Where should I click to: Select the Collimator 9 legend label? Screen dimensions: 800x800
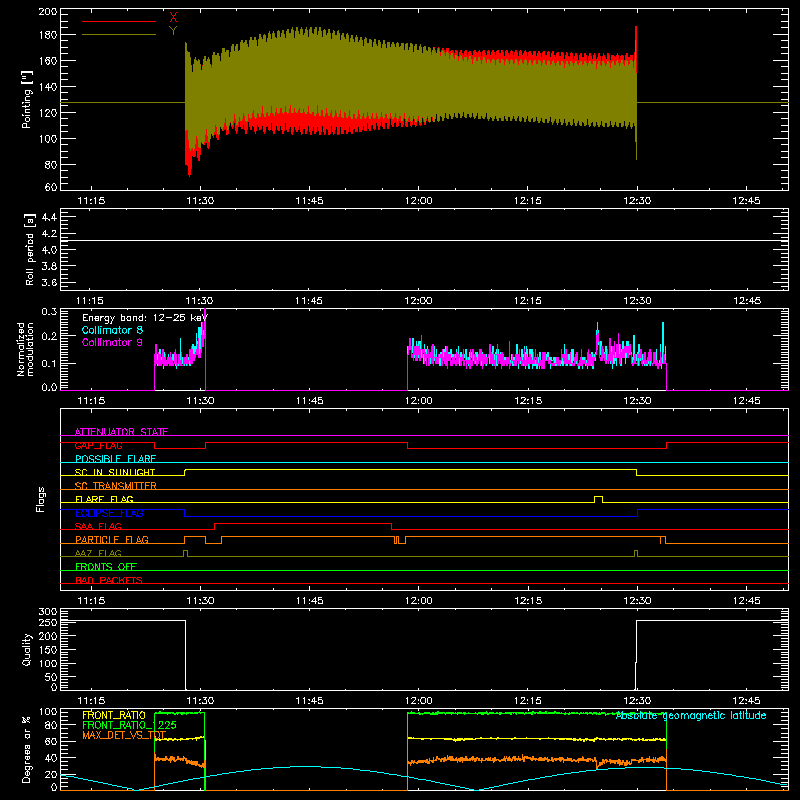tap(112, 342)
